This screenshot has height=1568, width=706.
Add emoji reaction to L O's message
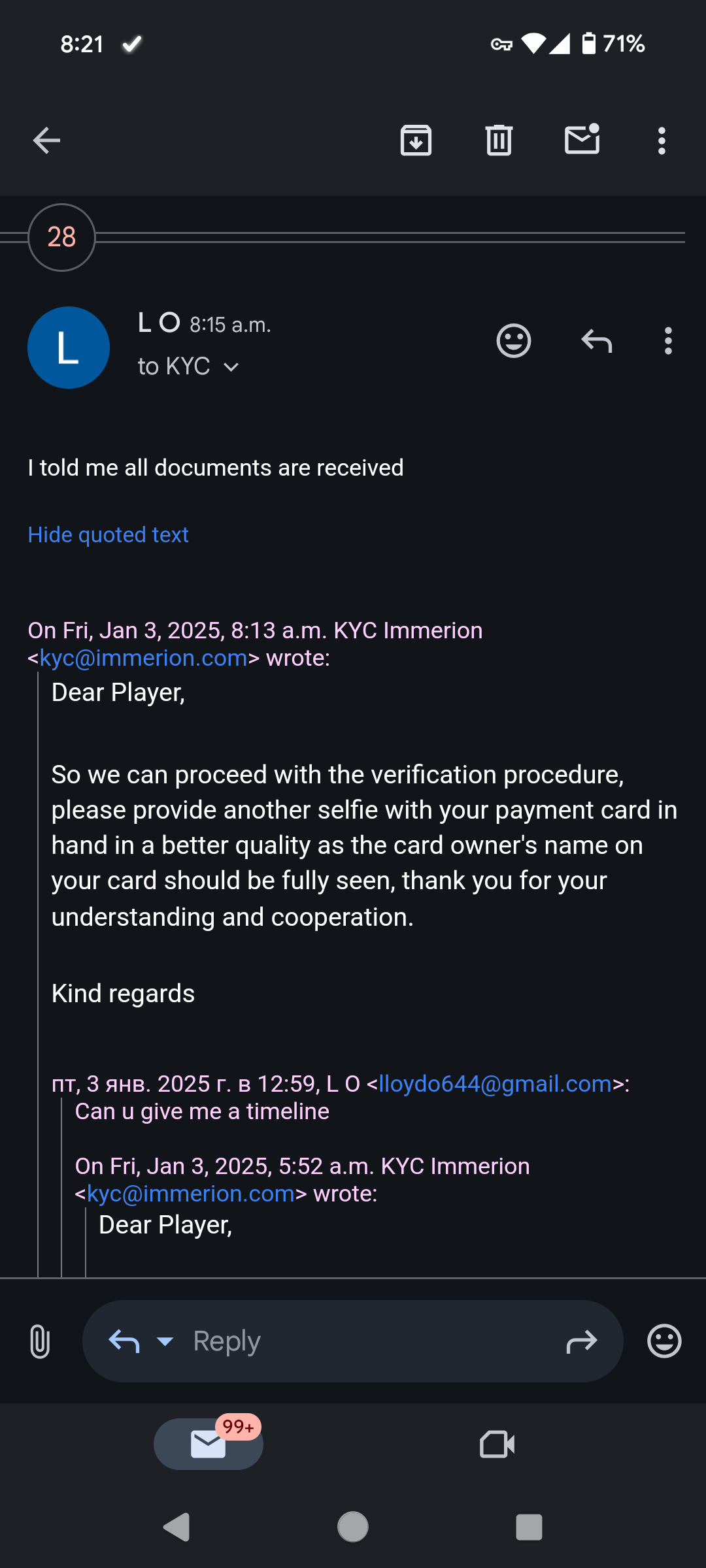pyautogui.click(x=514, y=341)
